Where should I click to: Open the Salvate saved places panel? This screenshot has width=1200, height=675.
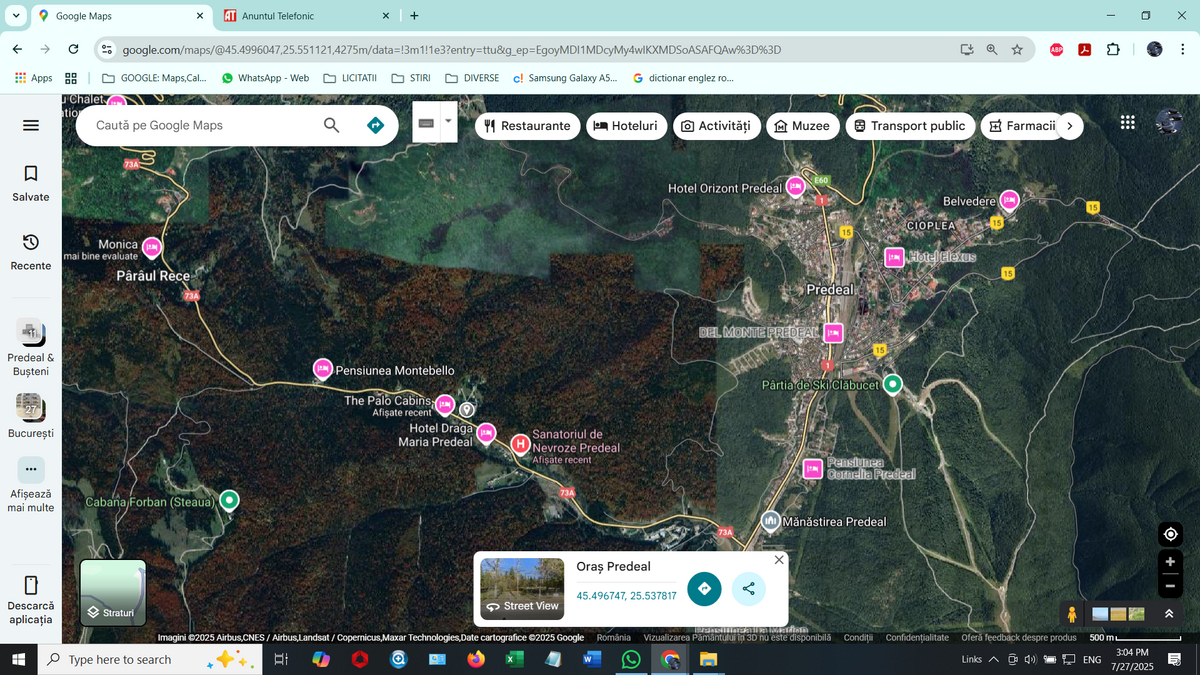[31, 184]
